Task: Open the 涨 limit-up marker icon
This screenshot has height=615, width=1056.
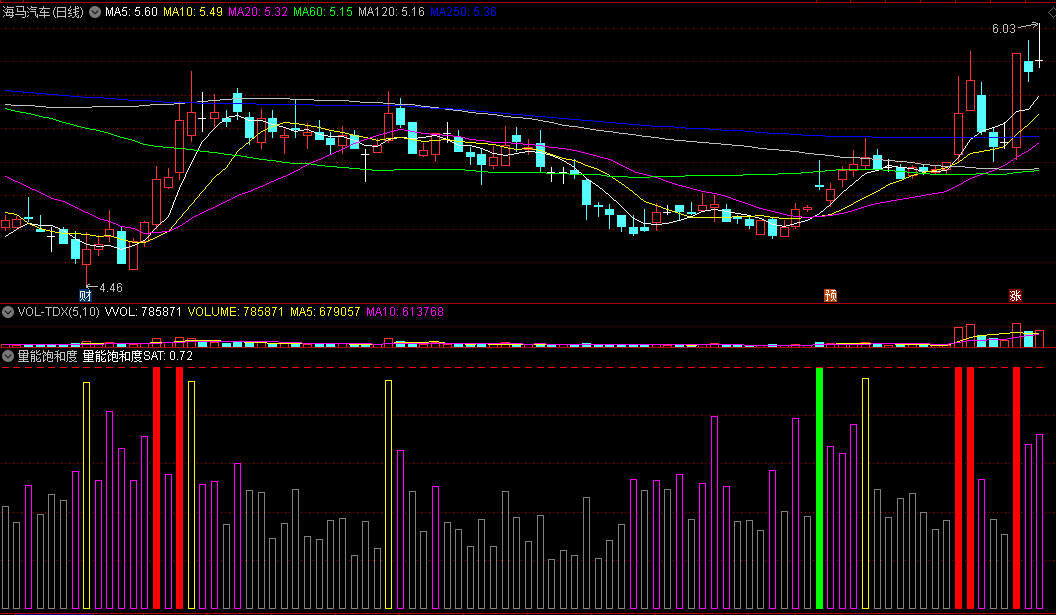Action: tap(1015, 295)
